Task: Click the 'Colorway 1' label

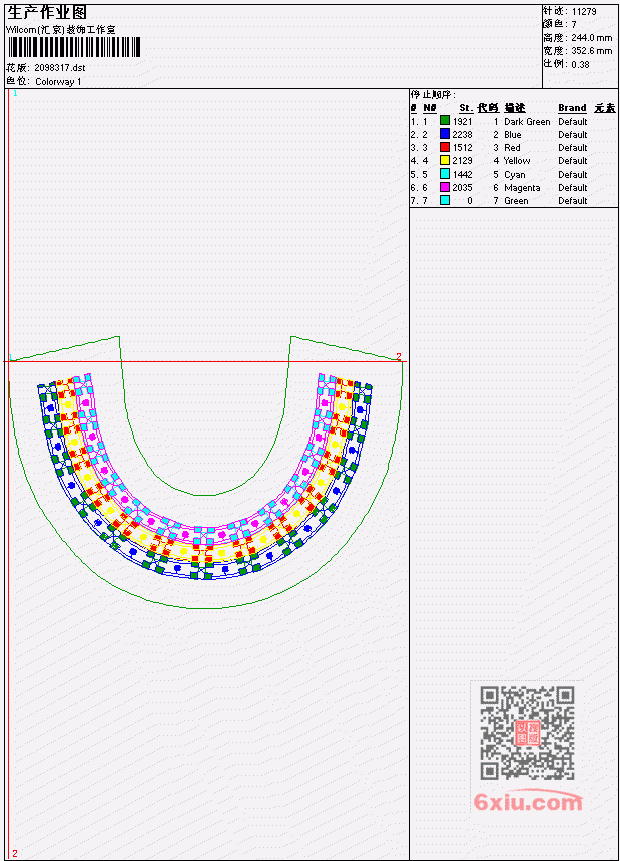Action: pos(58,82)
